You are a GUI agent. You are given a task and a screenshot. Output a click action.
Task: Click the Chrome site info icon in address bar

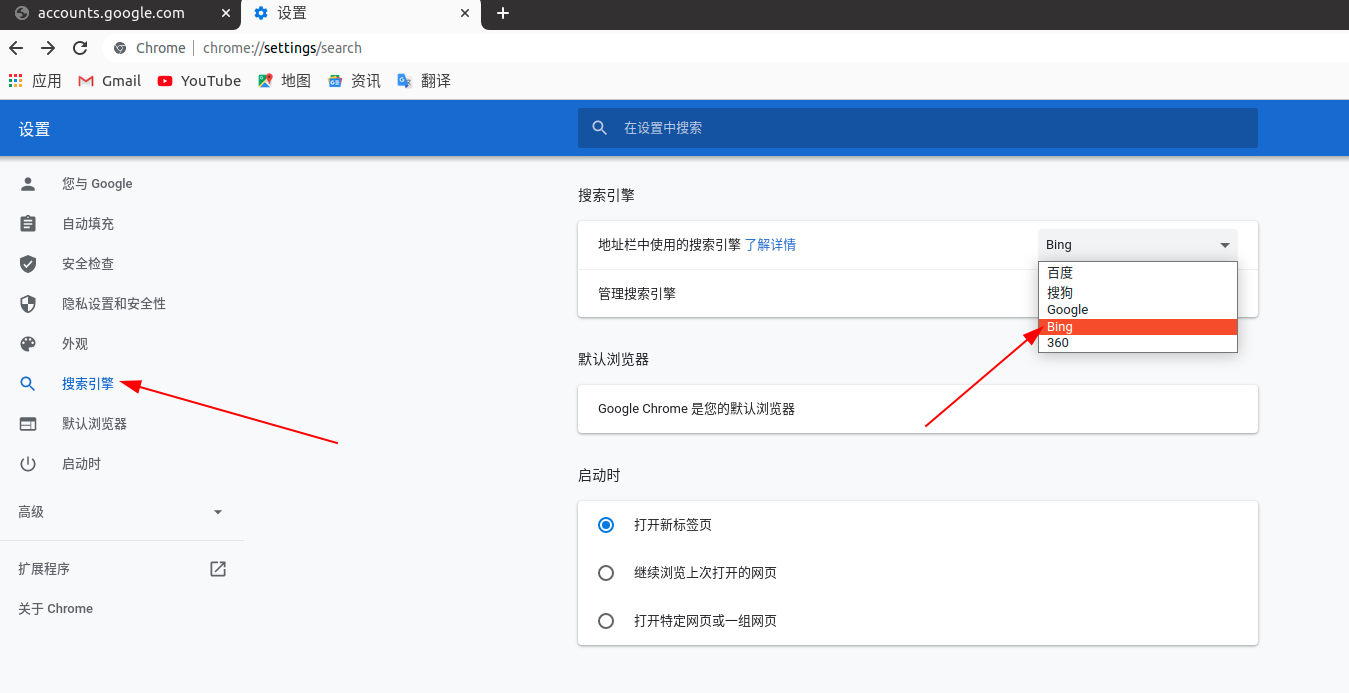click(121, 48)
